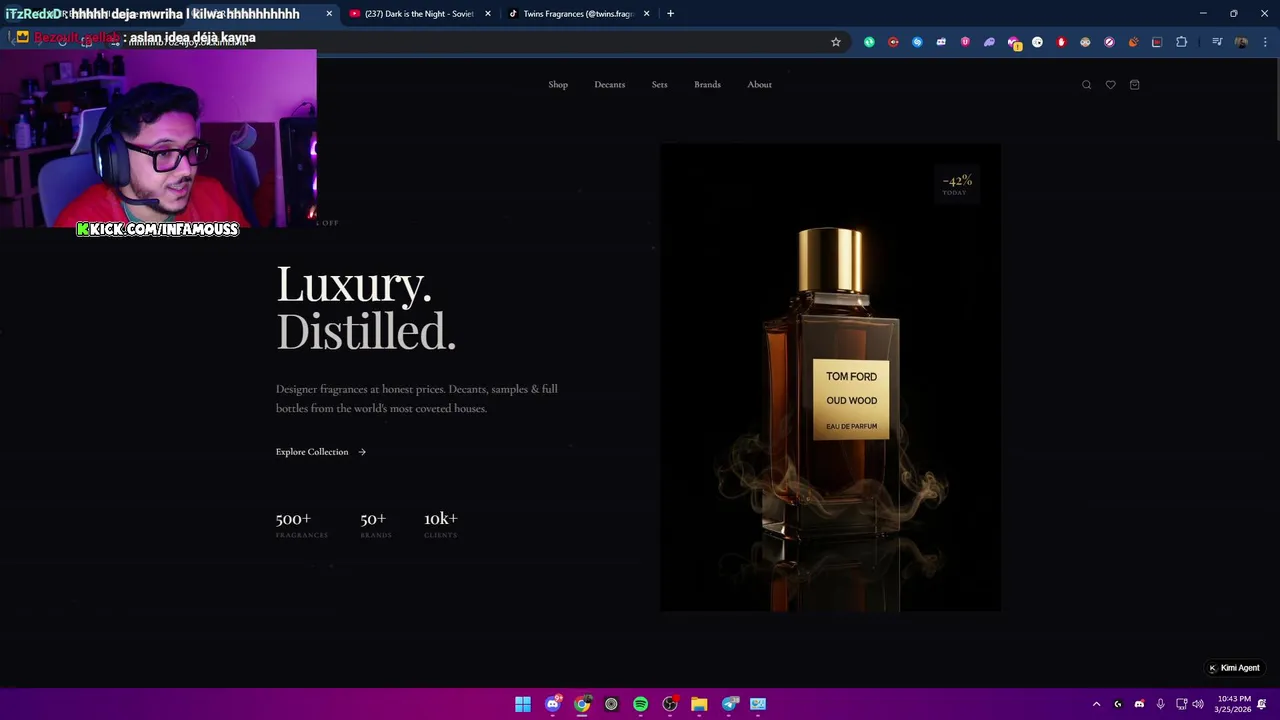Click the blue Shazam extension icon
This screenshot has width=1280, height=720.
[917, 42]
